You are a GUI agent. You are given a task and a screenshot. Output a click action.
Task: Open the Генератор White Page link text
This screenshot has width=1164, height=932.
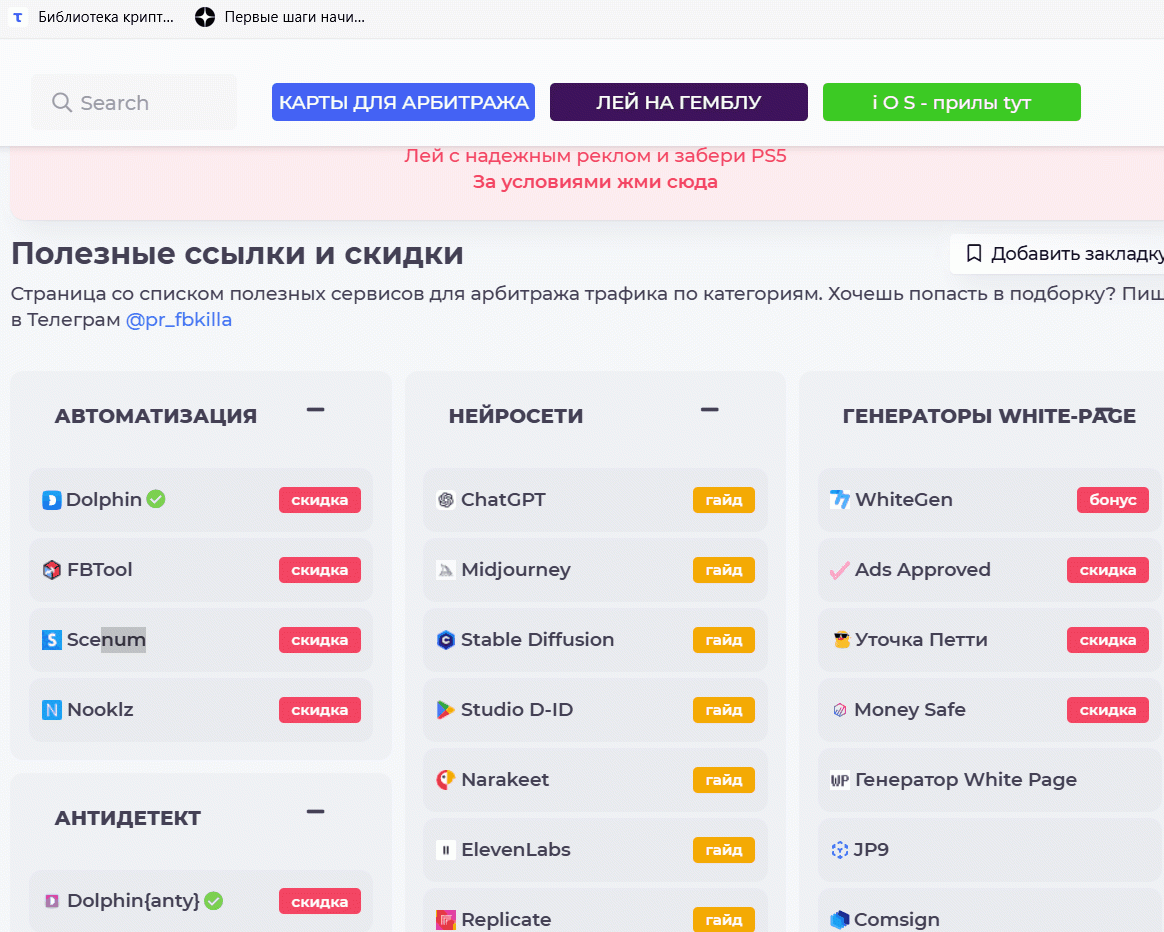point(966,780)
